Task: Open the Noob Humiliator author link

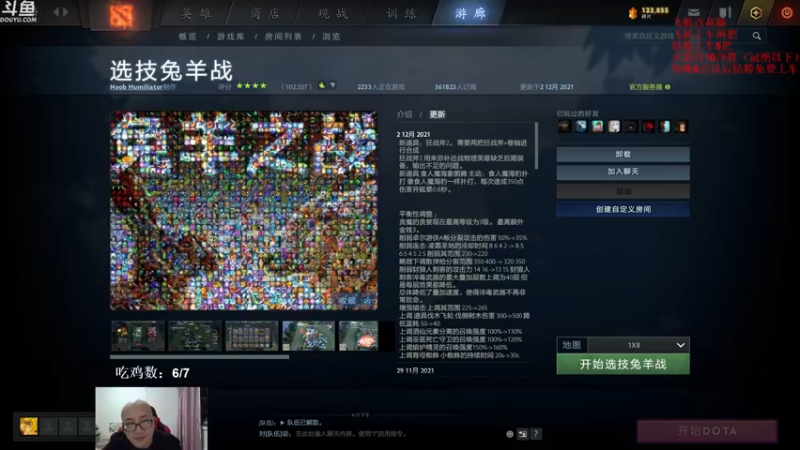Action: pos(136,87)
